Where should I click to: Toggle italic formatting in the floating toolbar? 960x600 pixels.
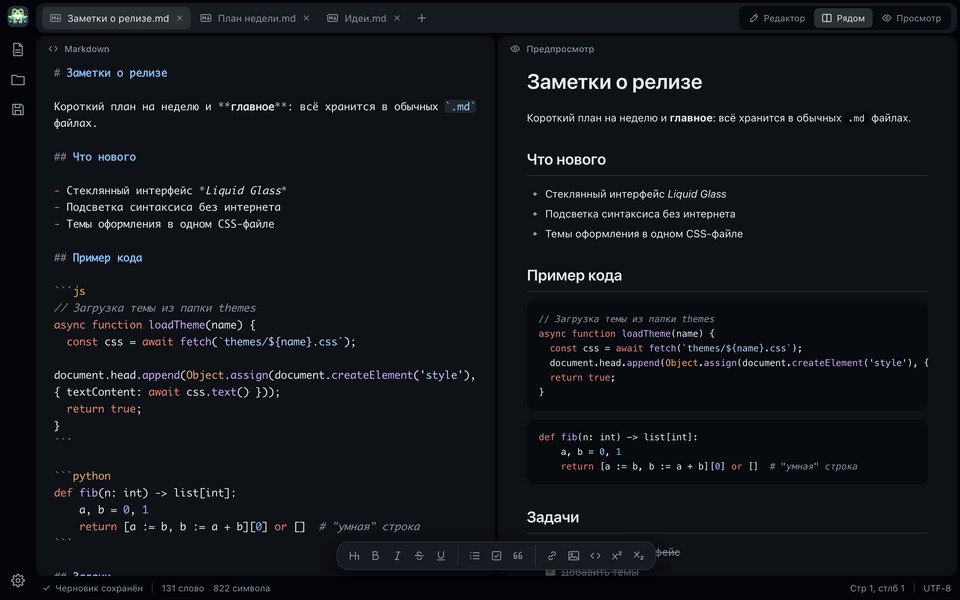coord(397,556)
